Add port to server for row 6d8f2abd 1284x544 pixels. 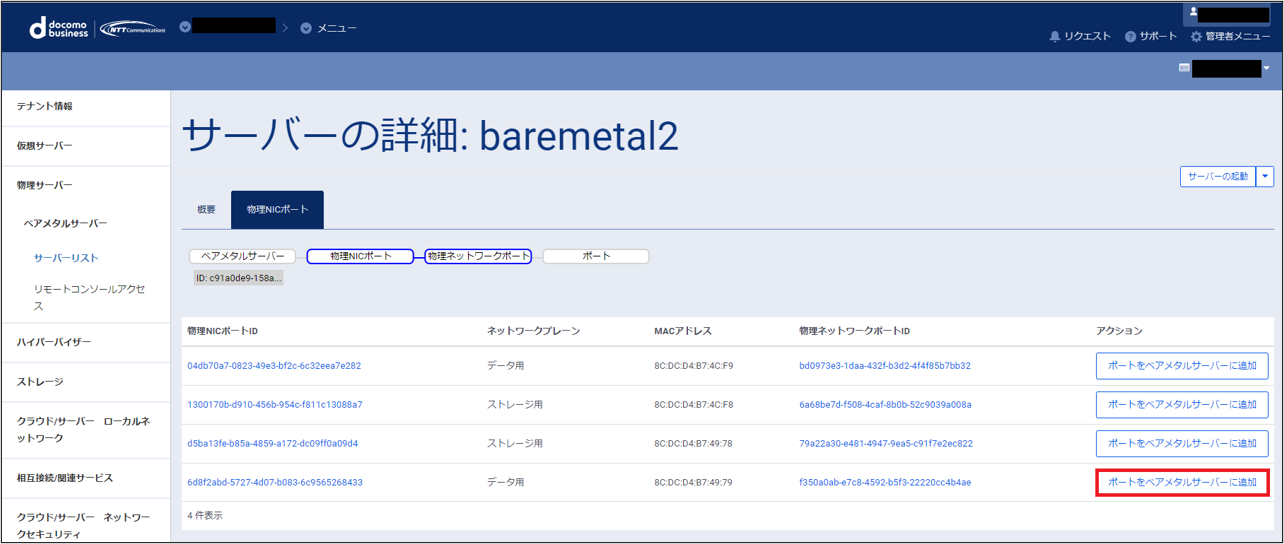pyautogui.click(x=1182, y=483)
